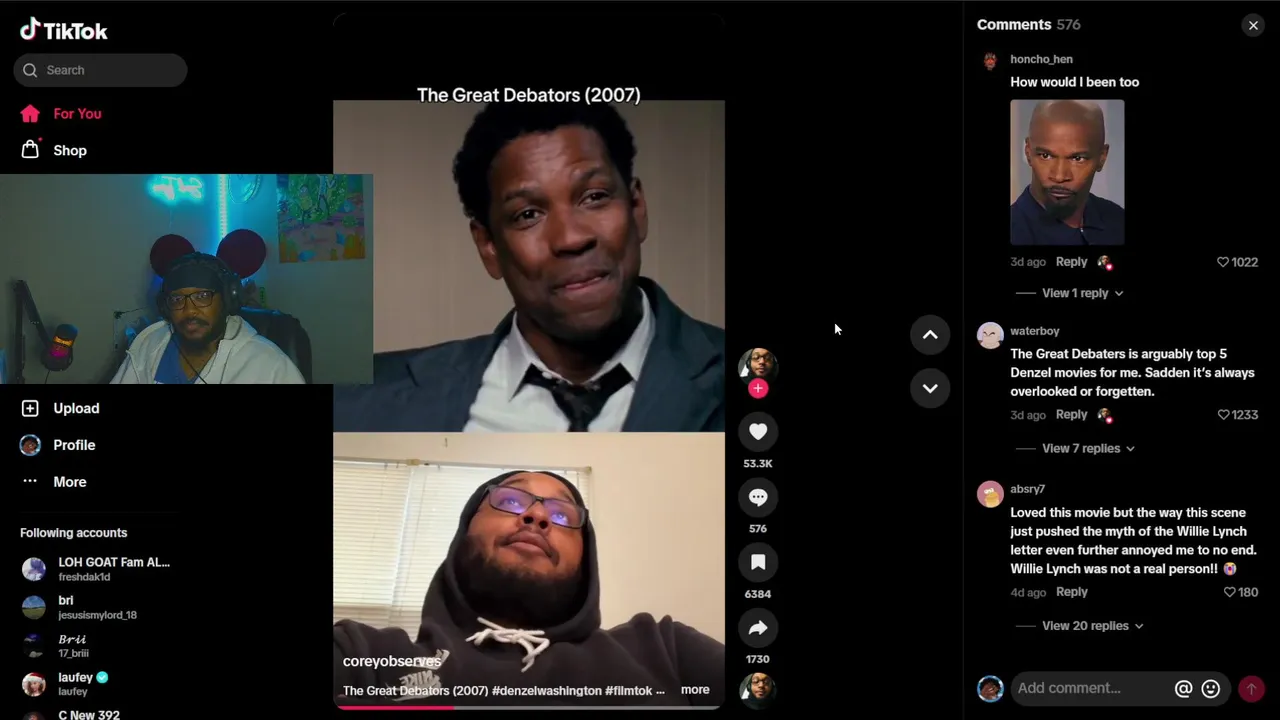
Task: Open comments with speech bubble icon
Action: 758,497
